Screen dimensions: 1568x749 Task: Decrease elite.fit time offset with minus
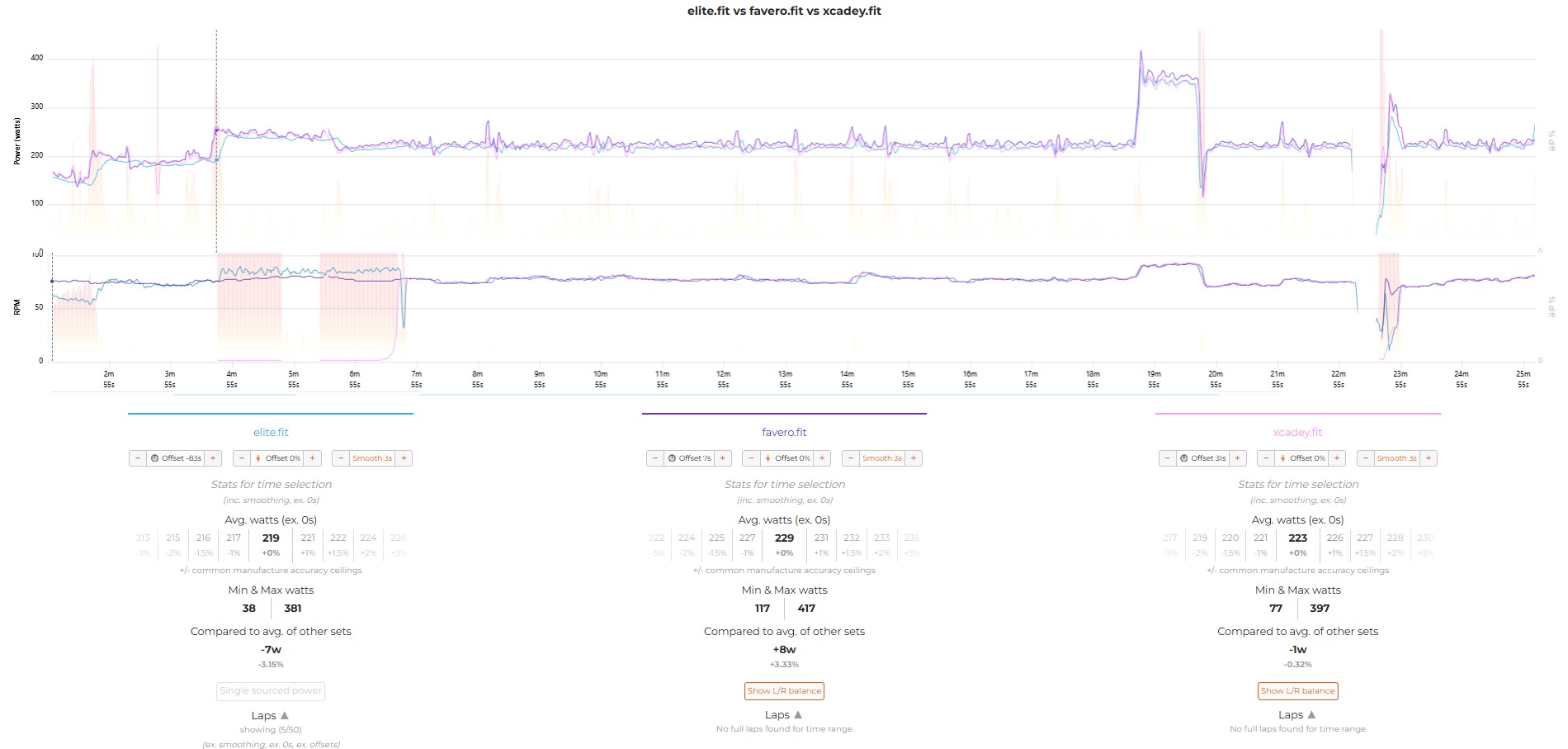coord(138,458)
